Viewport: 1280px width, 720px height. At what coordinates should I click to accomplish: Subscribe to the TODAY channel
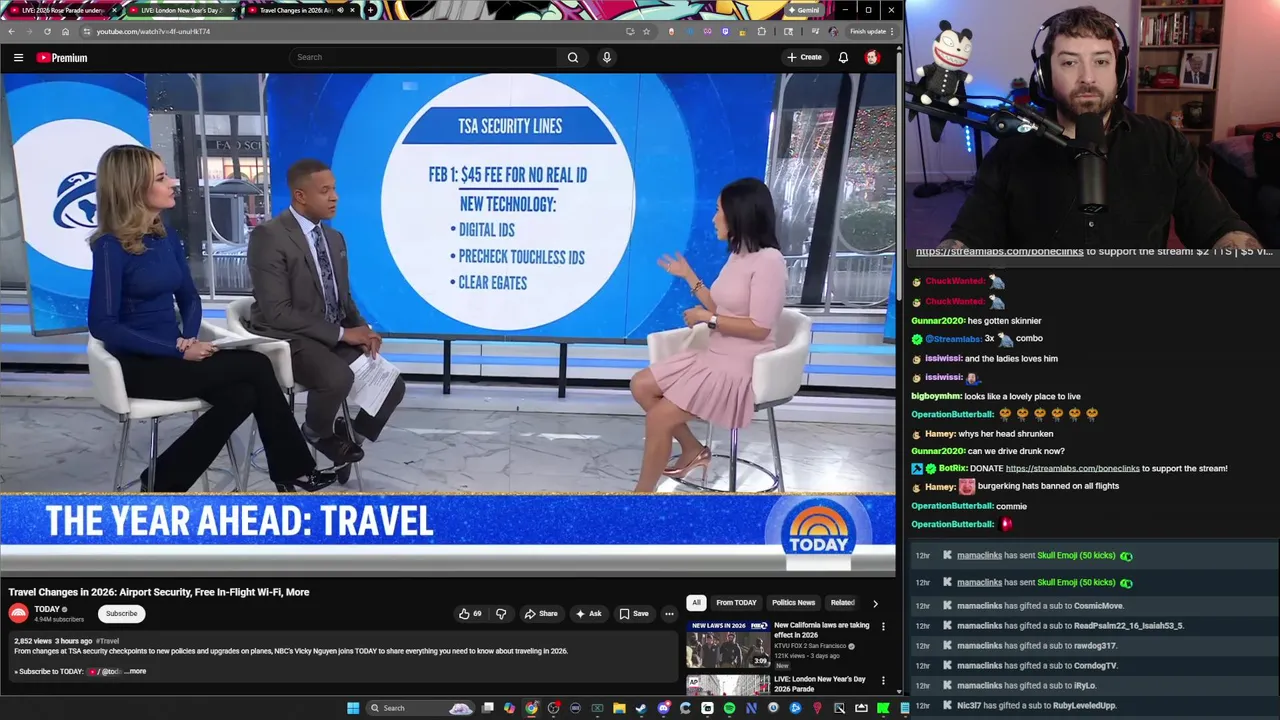(121, 613)
